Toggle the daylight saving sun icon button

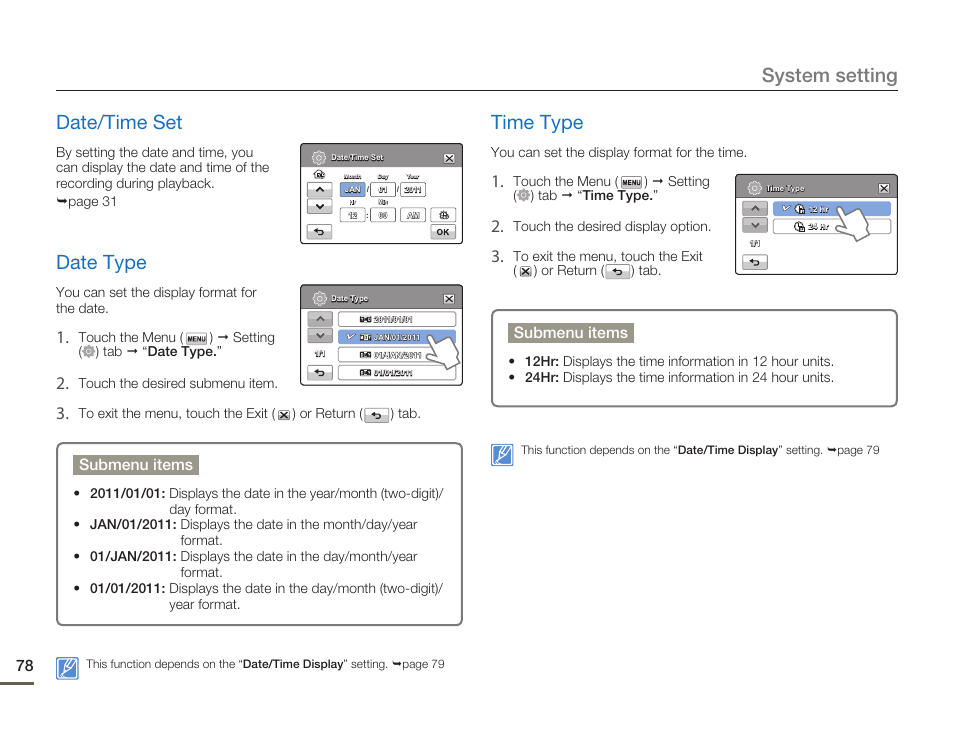coord(444,215)
